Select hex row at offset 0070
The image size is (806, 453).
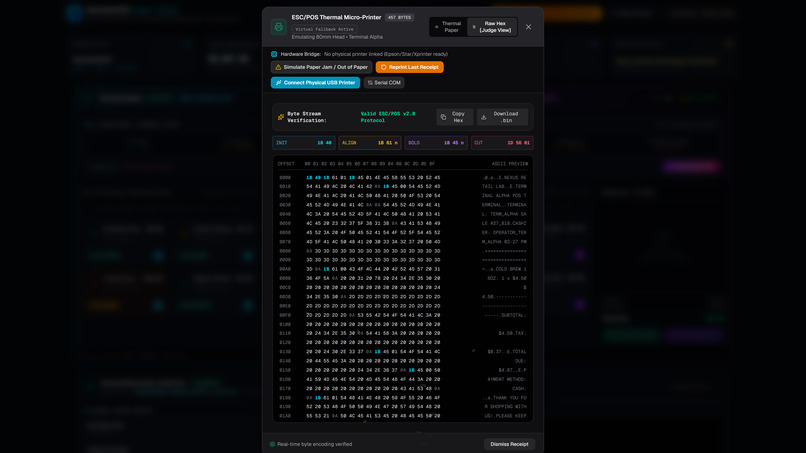point(402,242)
